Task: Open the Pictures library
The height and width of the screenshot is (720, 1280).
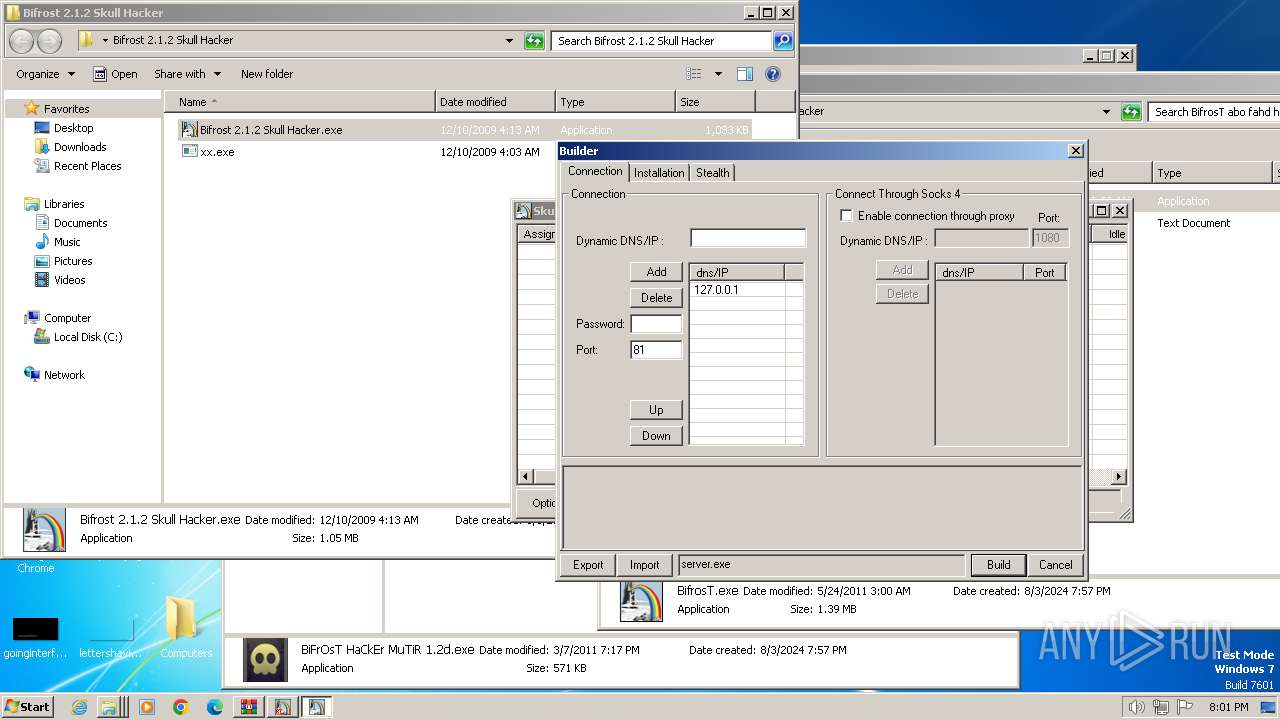Action: [73, 261]
